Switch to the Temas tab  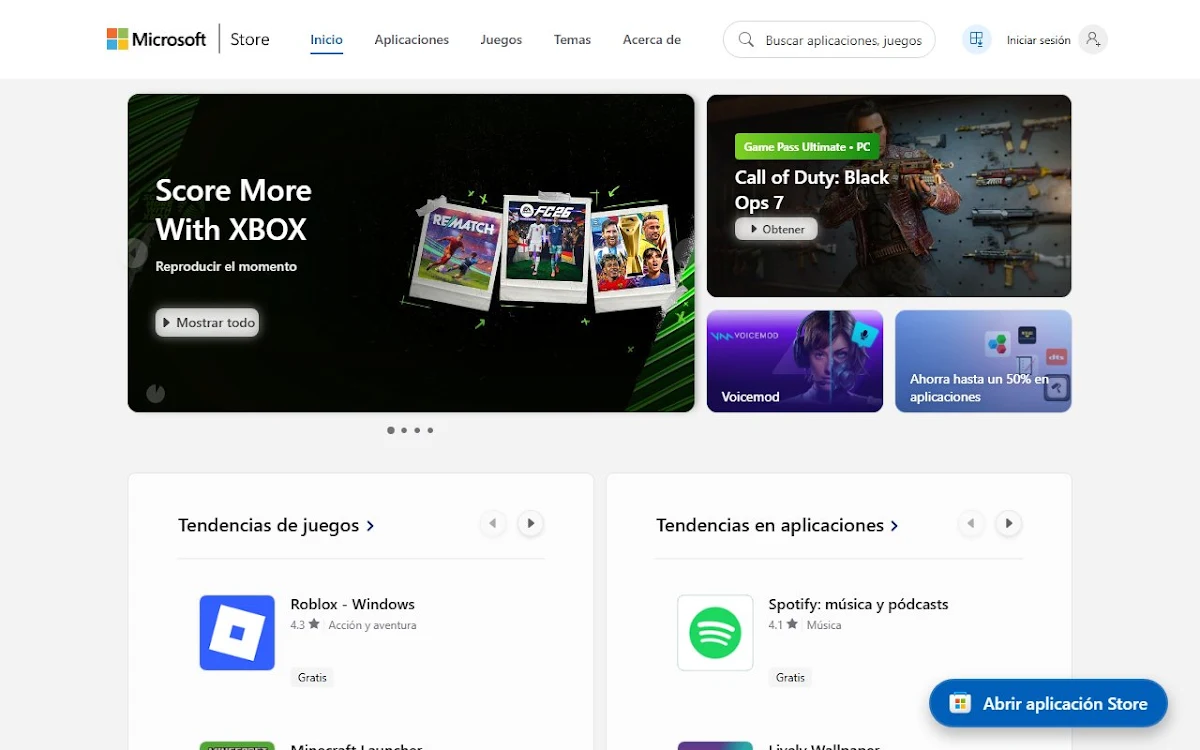point(572,40)
